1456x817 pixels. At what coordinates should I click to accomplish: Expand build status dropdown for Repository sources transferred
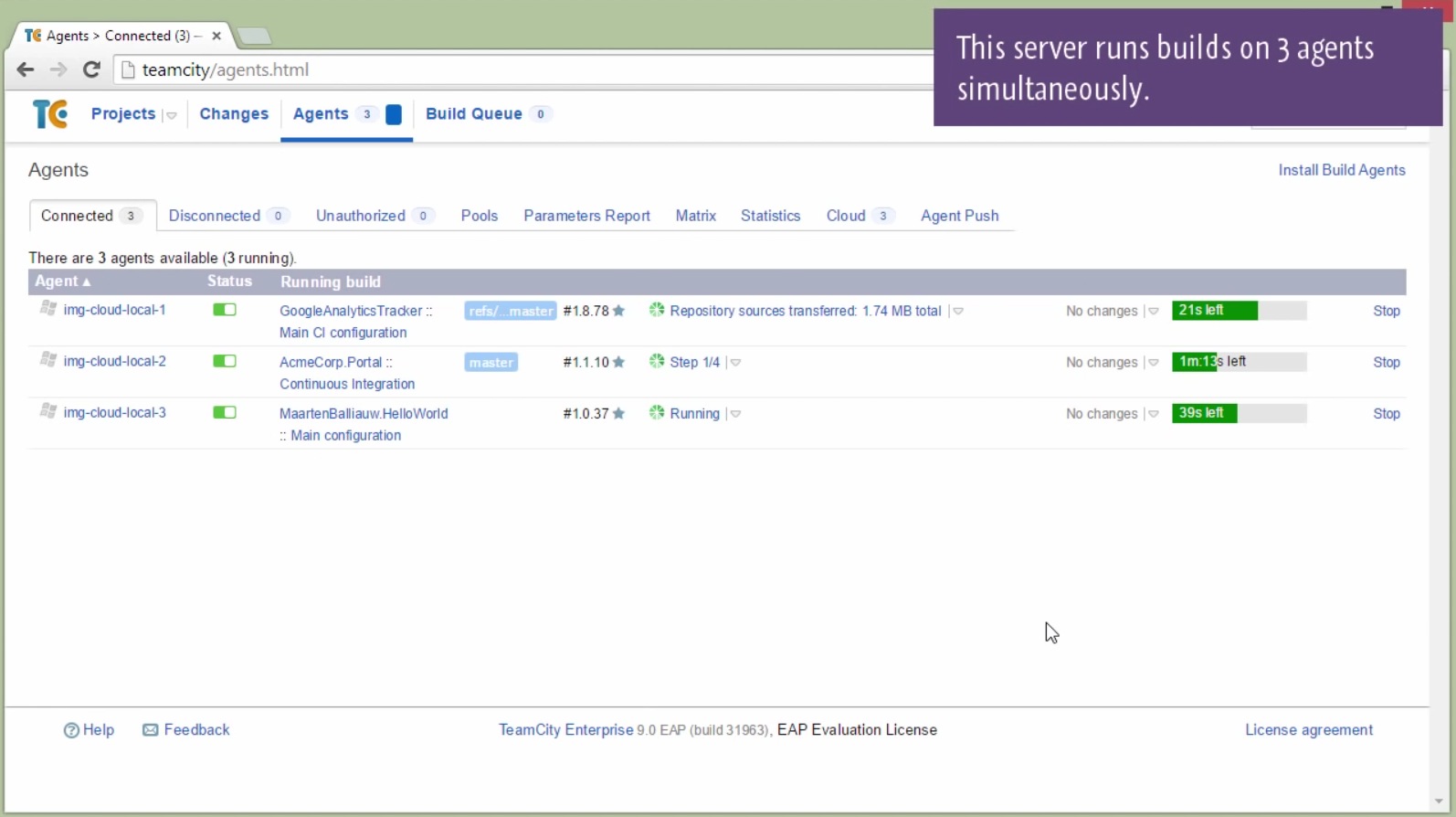click(x=958, y=312)
